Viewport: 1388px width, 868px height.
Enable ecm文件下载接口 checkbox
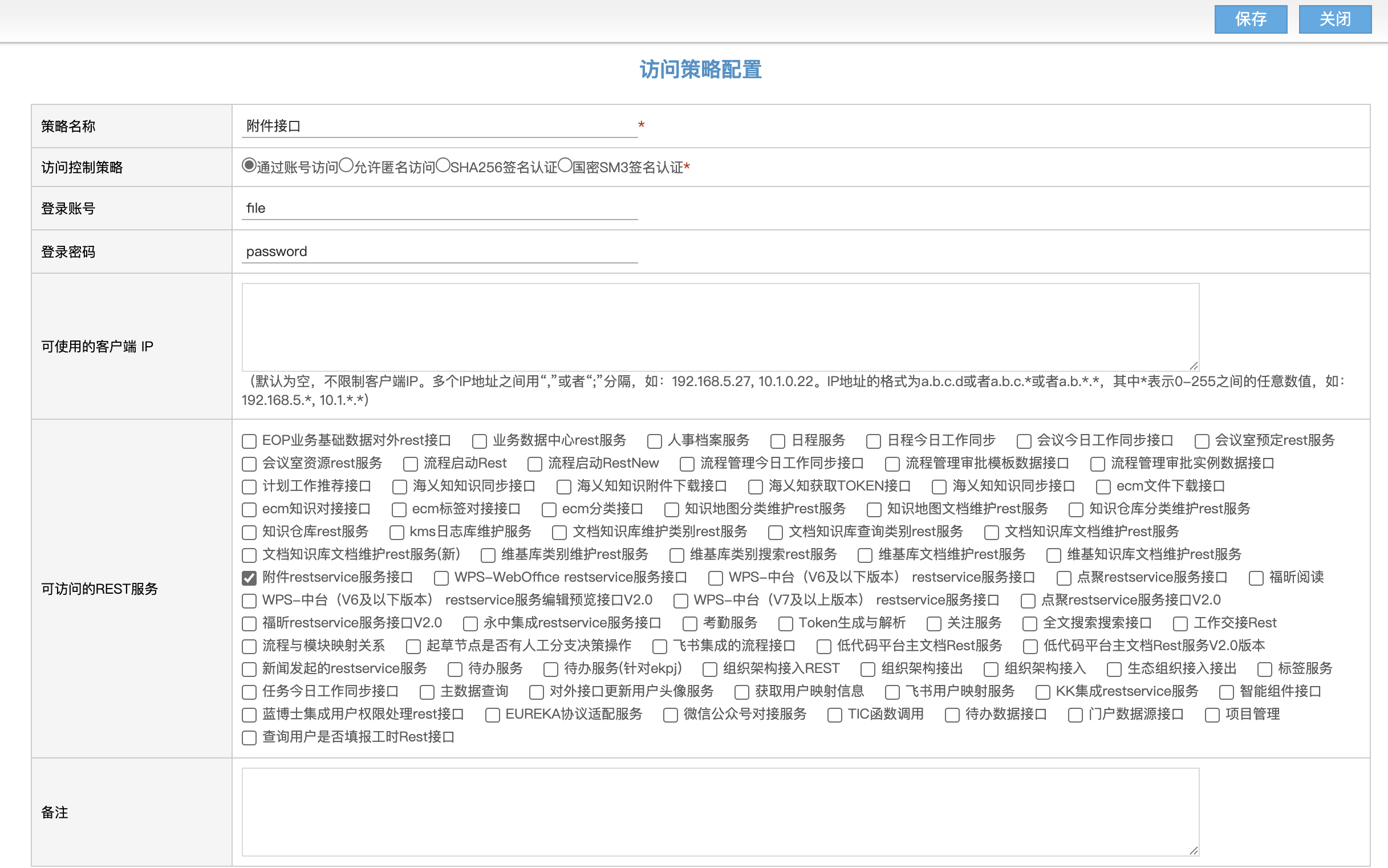(x=1103, y=487)
